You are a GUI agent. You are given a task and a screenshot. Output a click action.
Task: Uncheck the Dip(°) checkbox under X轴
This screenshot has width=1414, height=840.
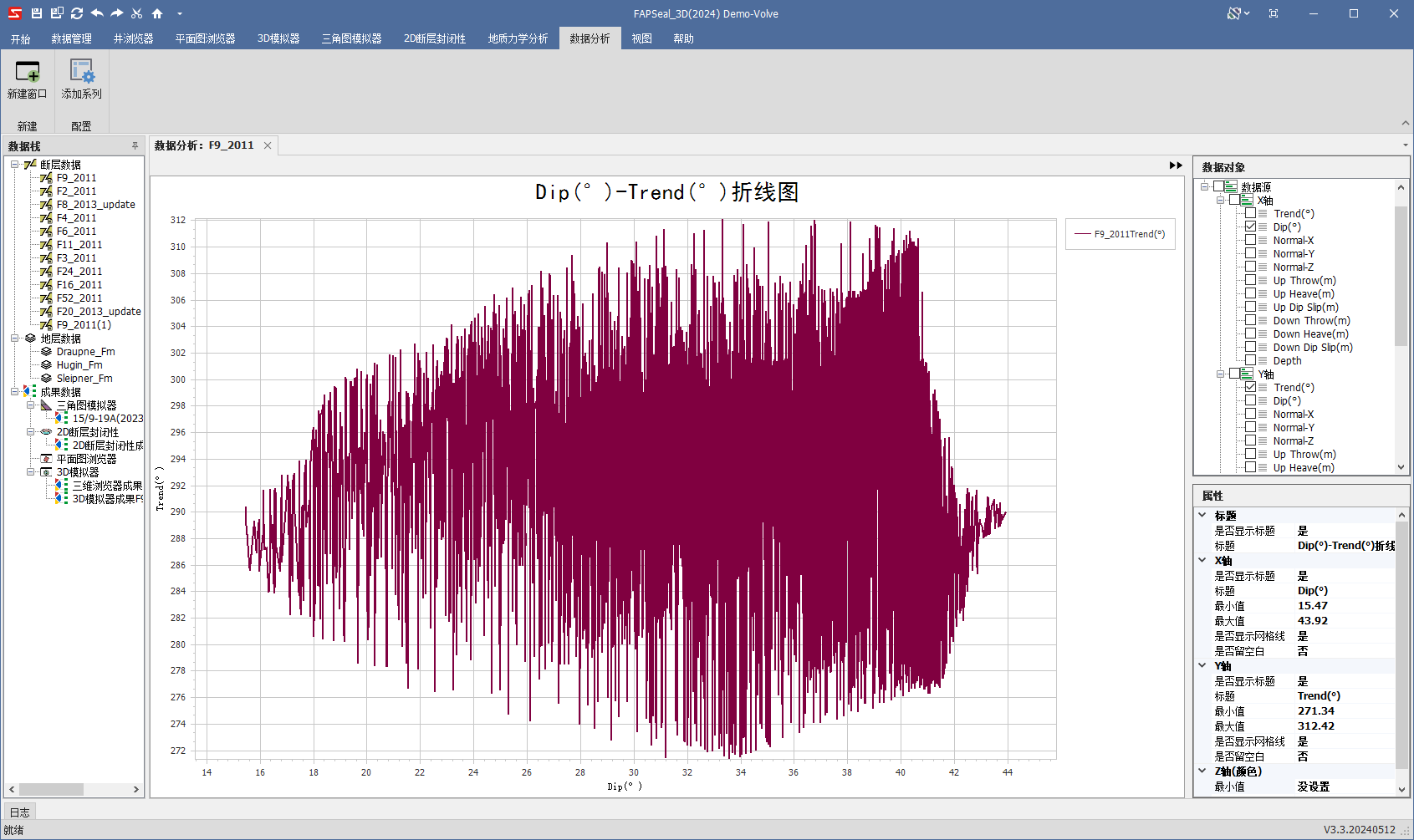[1250, 227]
